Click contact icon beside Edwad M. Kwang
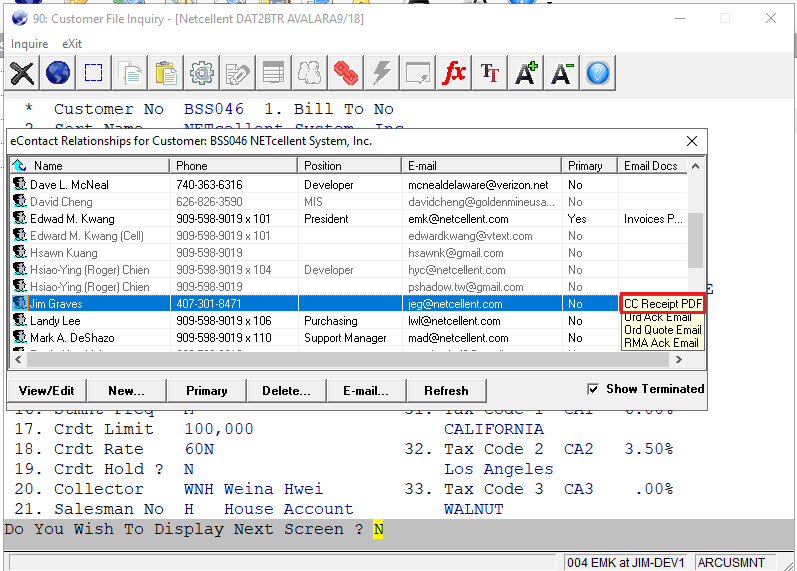Viewport: 797px width, 571px height. point(20,218)
